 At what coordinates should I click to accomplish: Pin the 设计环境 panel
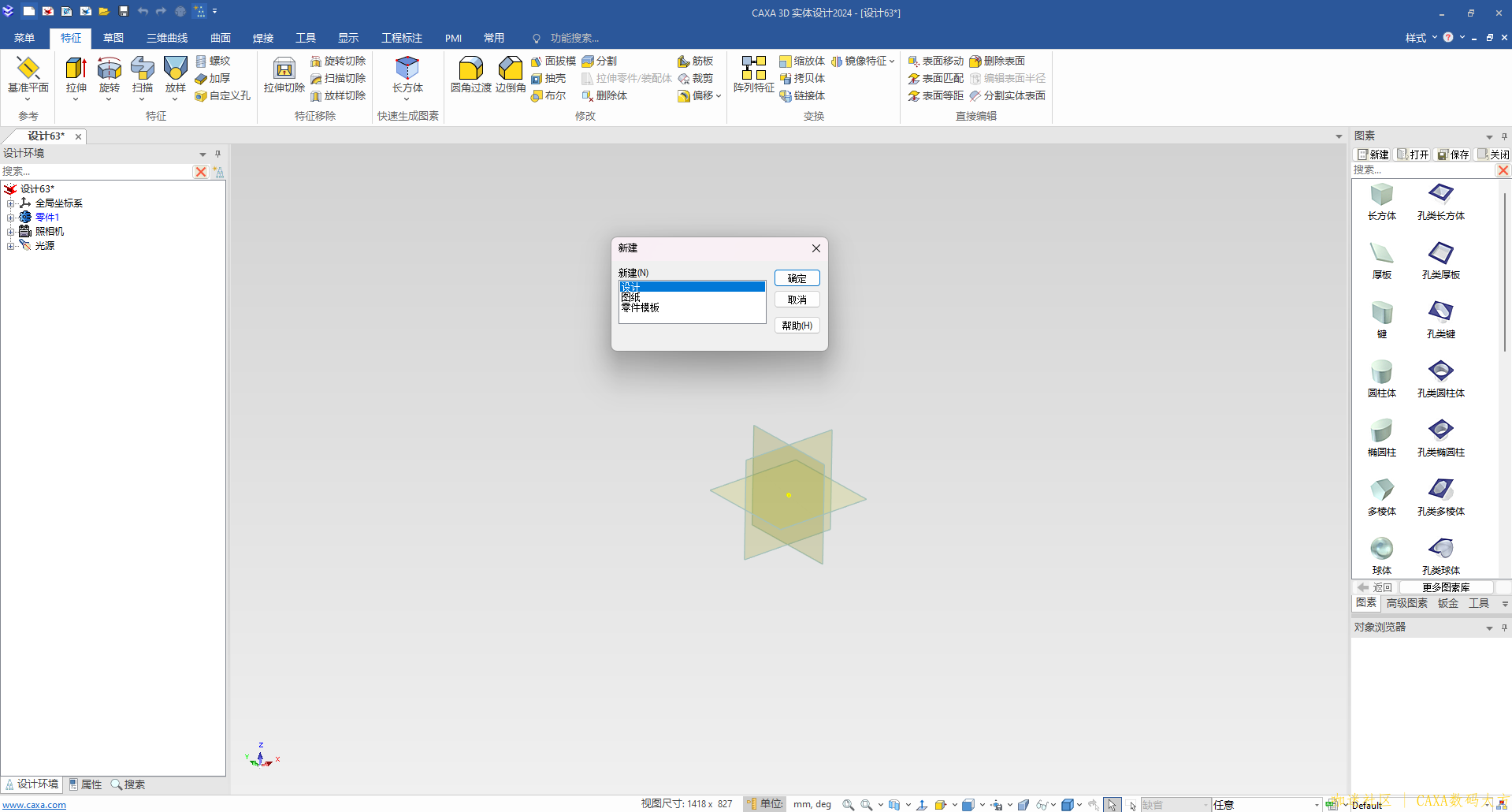pyautogui.click(x=218, y=154)
